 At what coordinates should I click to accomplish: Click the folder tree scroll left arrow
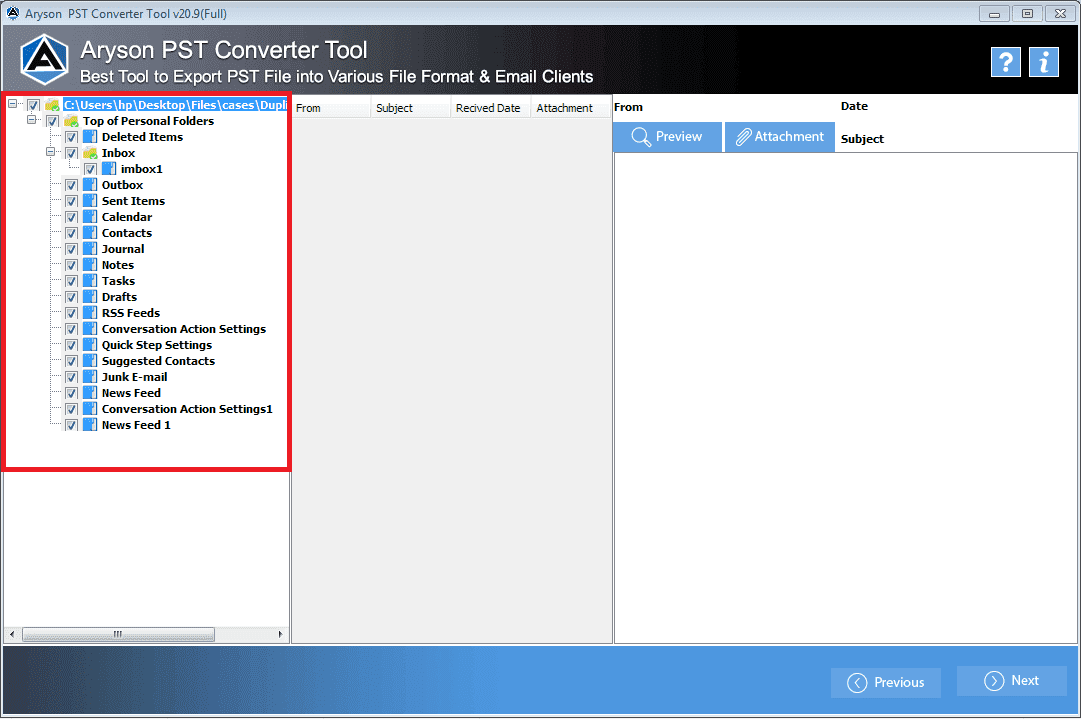click(12, 634)
